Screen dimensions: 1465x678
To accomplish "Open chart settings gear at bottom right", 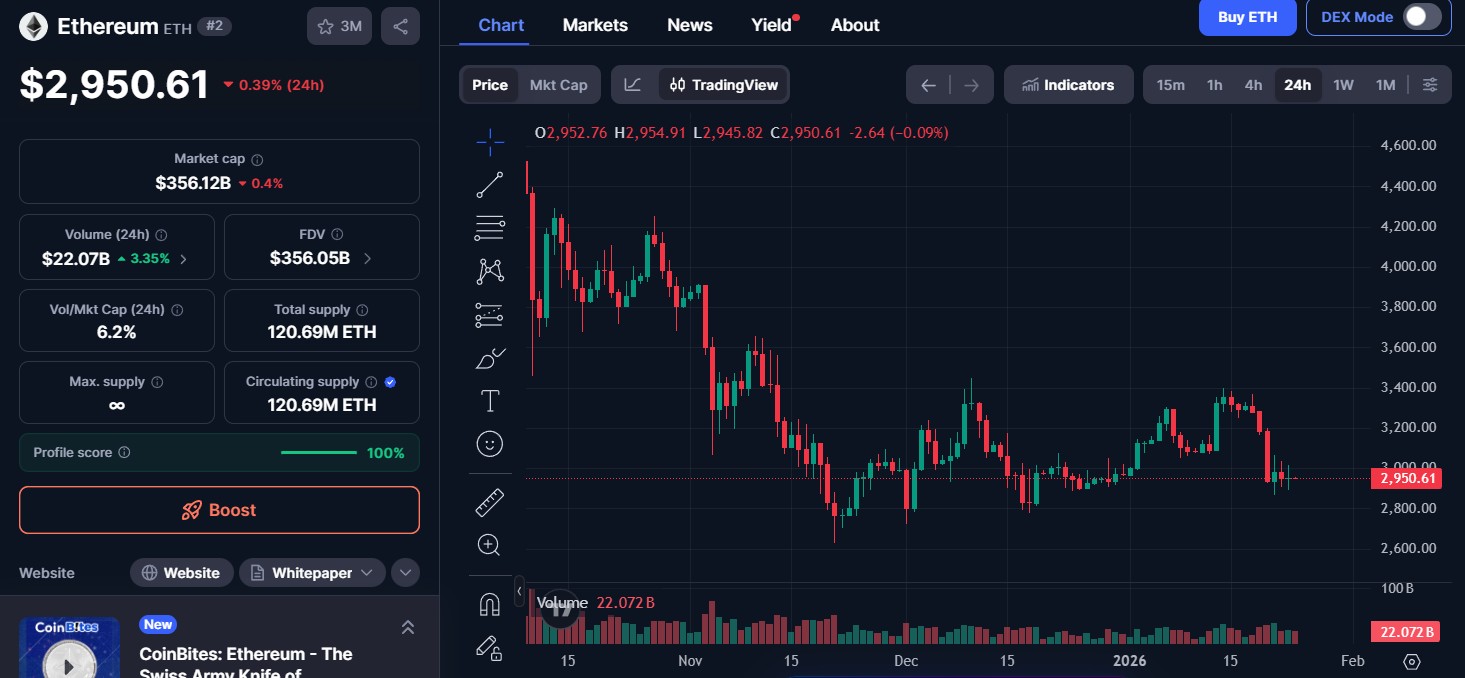I will pyautogui.click(x=1412, y=661).
